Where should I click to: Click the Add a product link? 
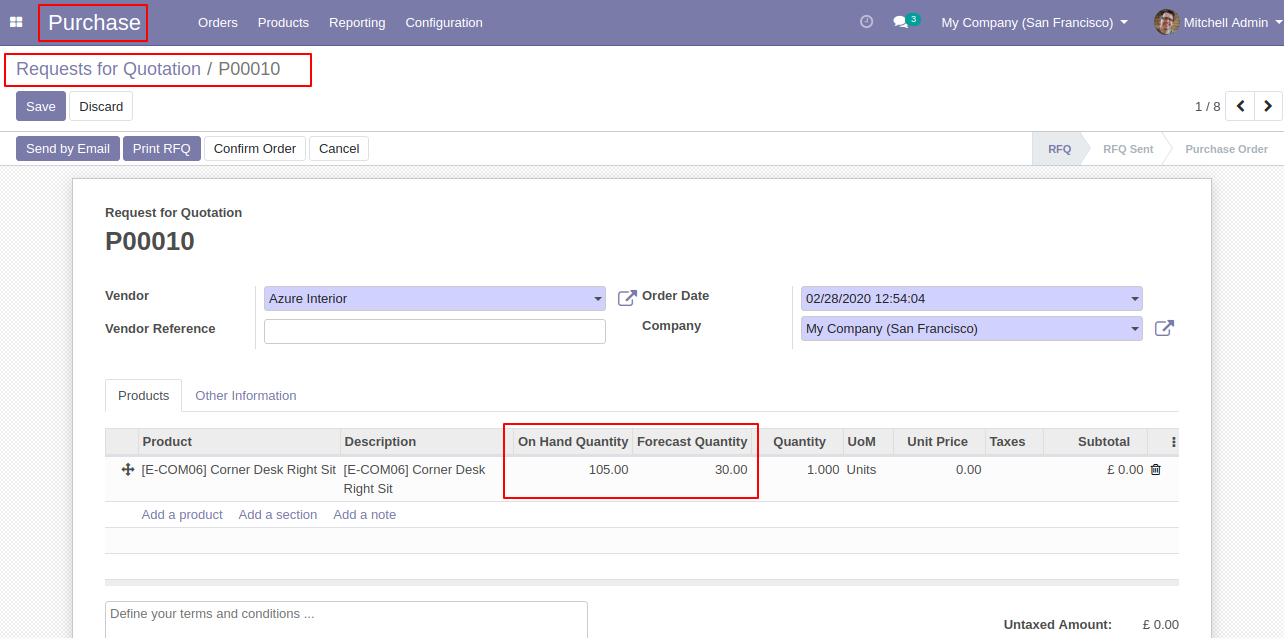click(182, 515)
